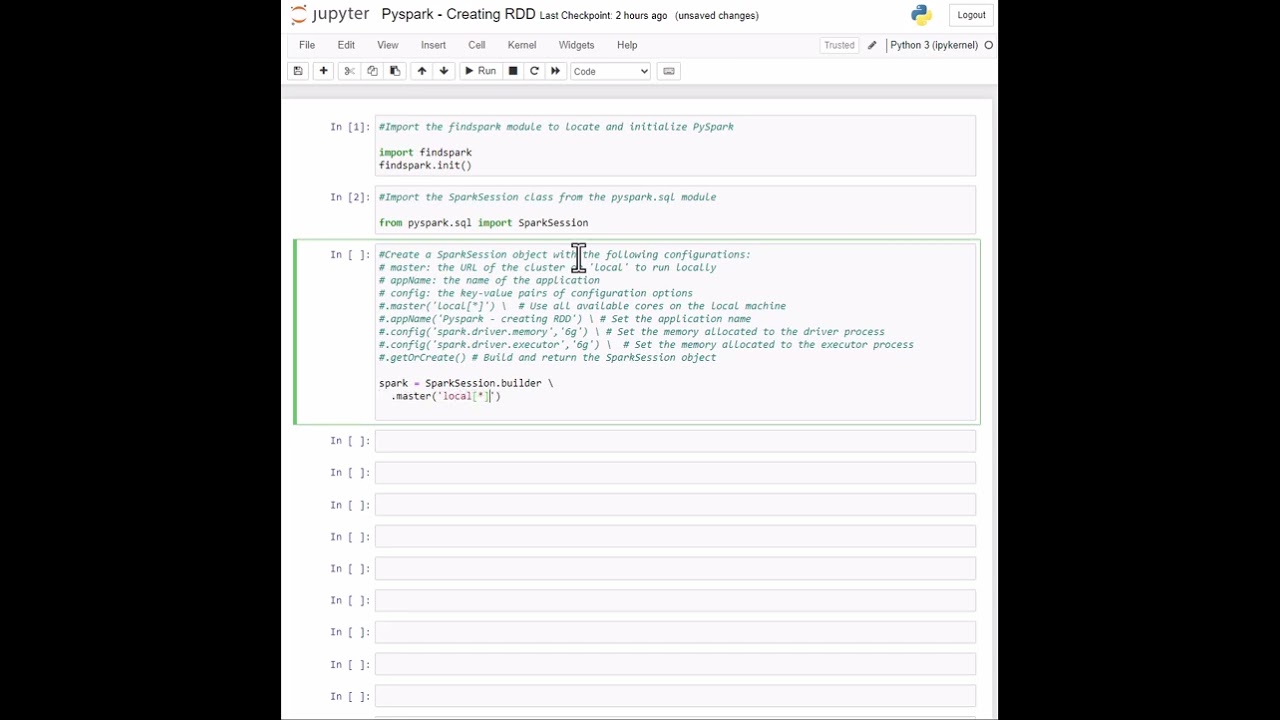
Task: Click the spark = SparkSession.builder line
Action: [466, 383]
